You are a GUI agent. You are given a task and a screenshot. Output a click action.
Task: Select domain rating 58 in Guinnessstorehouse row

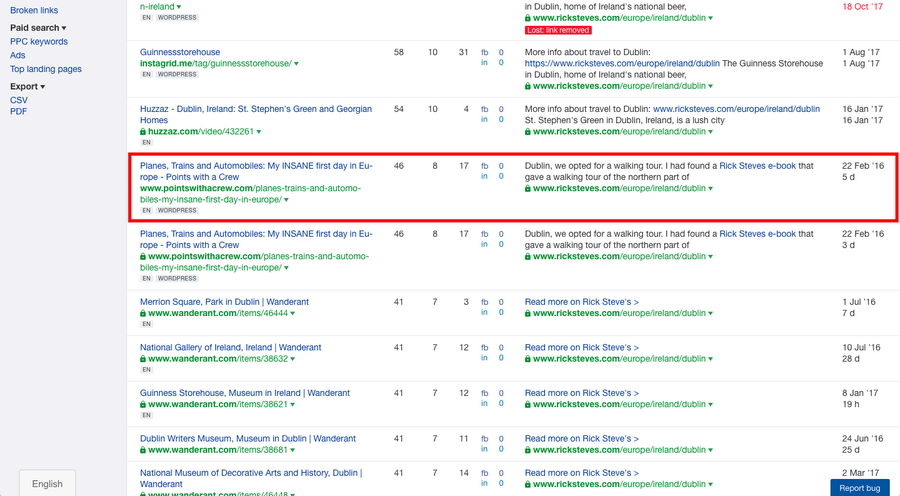tap(398, 52)
